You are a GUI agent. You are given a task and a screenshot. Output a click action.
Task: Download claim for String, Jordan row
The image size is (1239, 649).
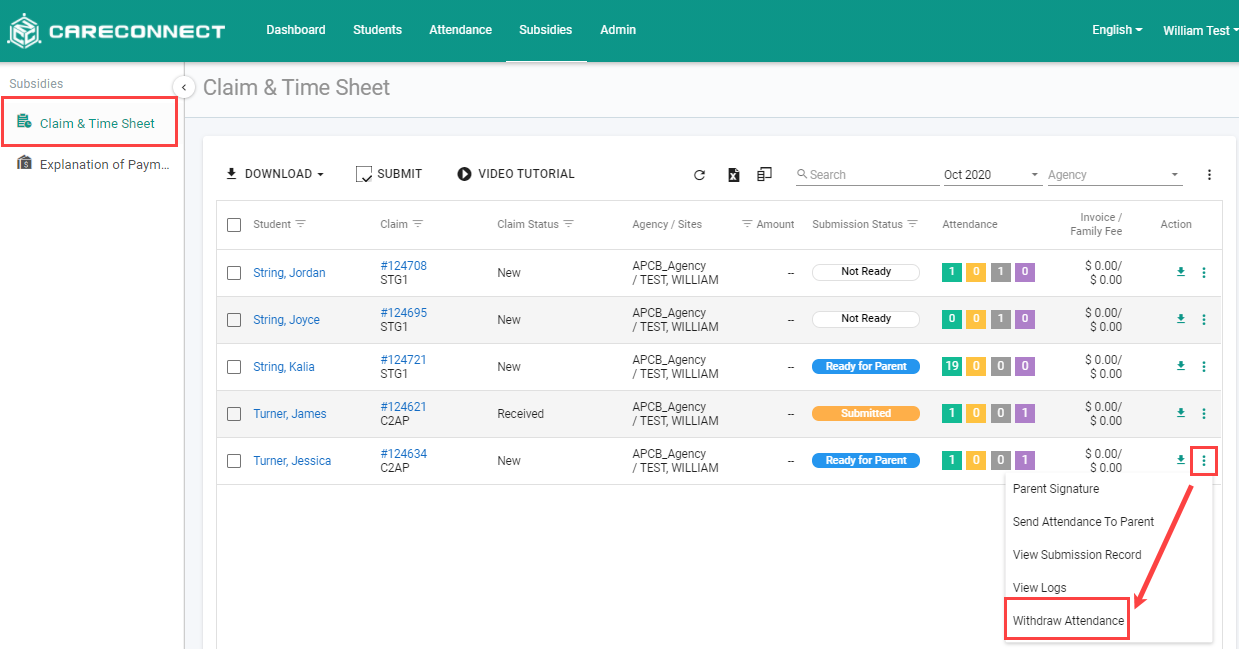point(1181,272)
